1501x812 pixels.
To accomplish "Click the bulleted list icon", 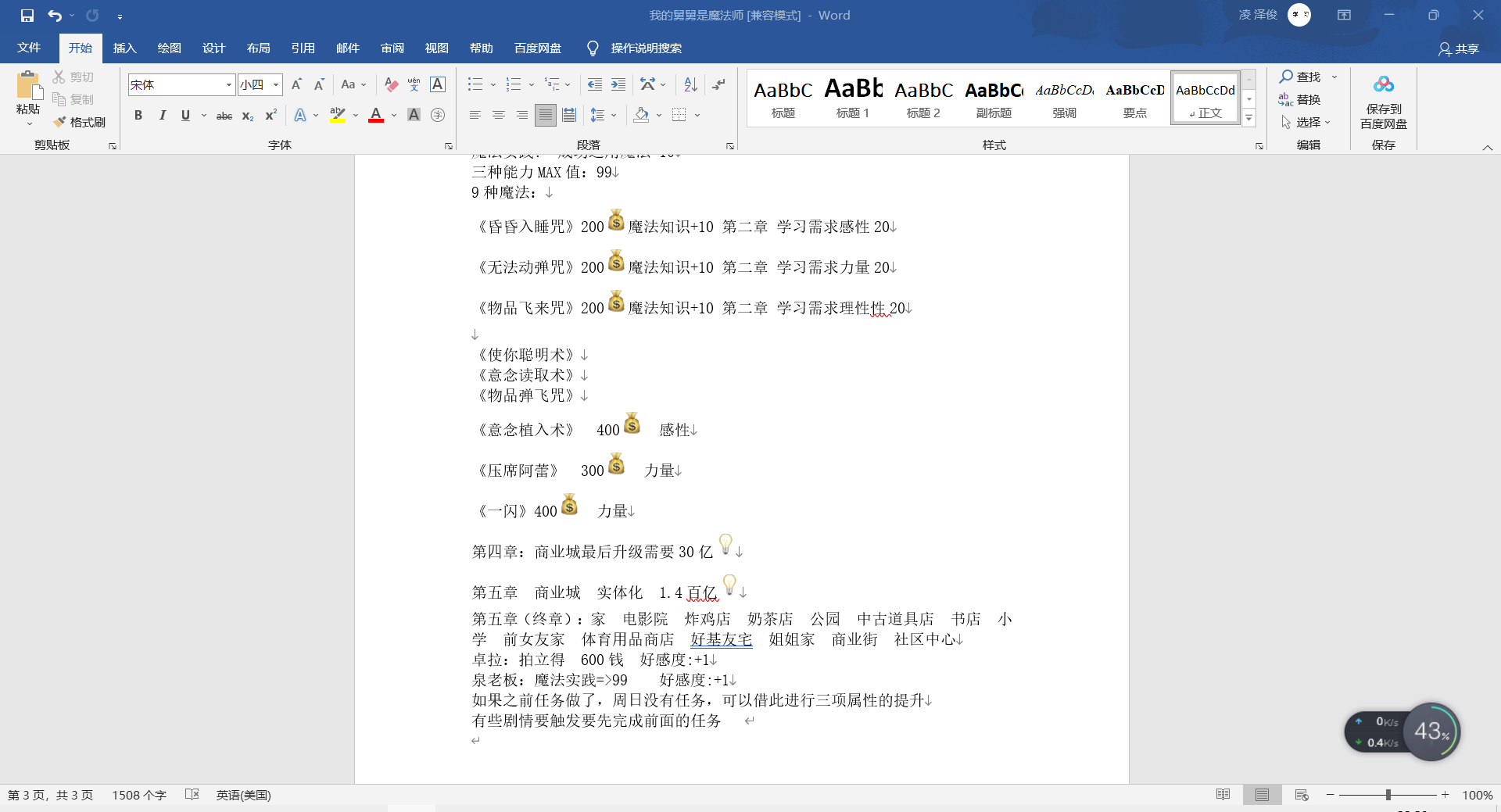I will [x=475, y=84].
